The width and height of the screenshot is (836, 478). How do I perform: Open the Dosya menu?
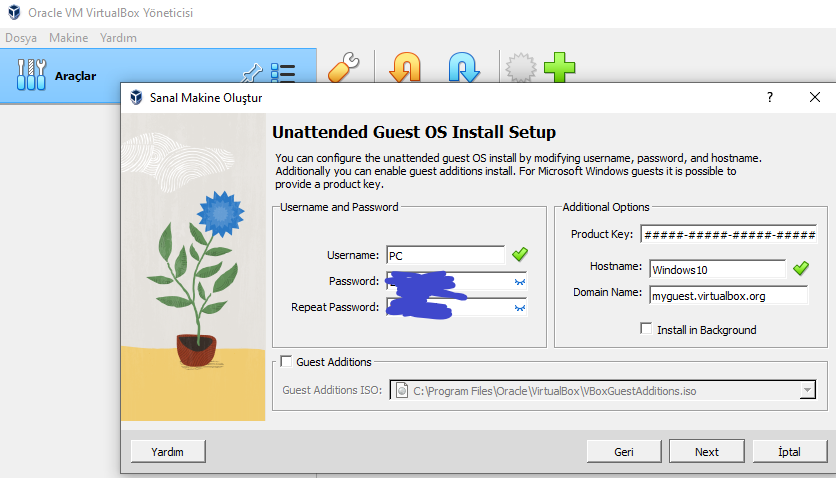(21, 38)
